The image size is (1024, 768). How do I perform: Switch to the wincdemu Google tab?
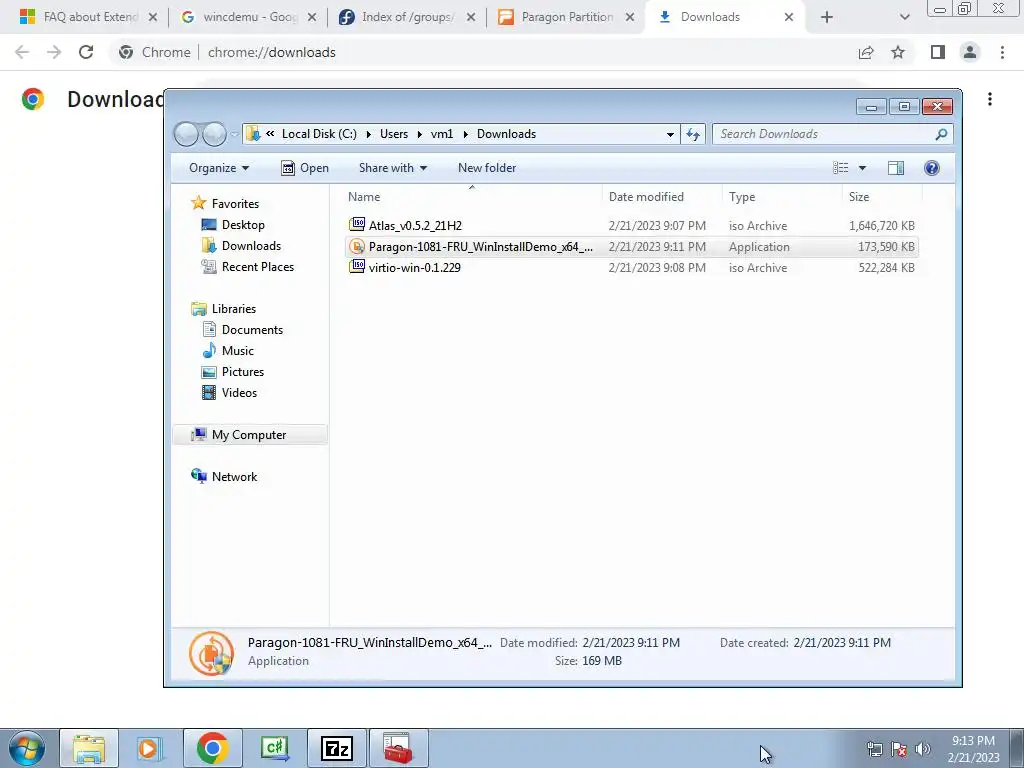click(x=247, y=17)
